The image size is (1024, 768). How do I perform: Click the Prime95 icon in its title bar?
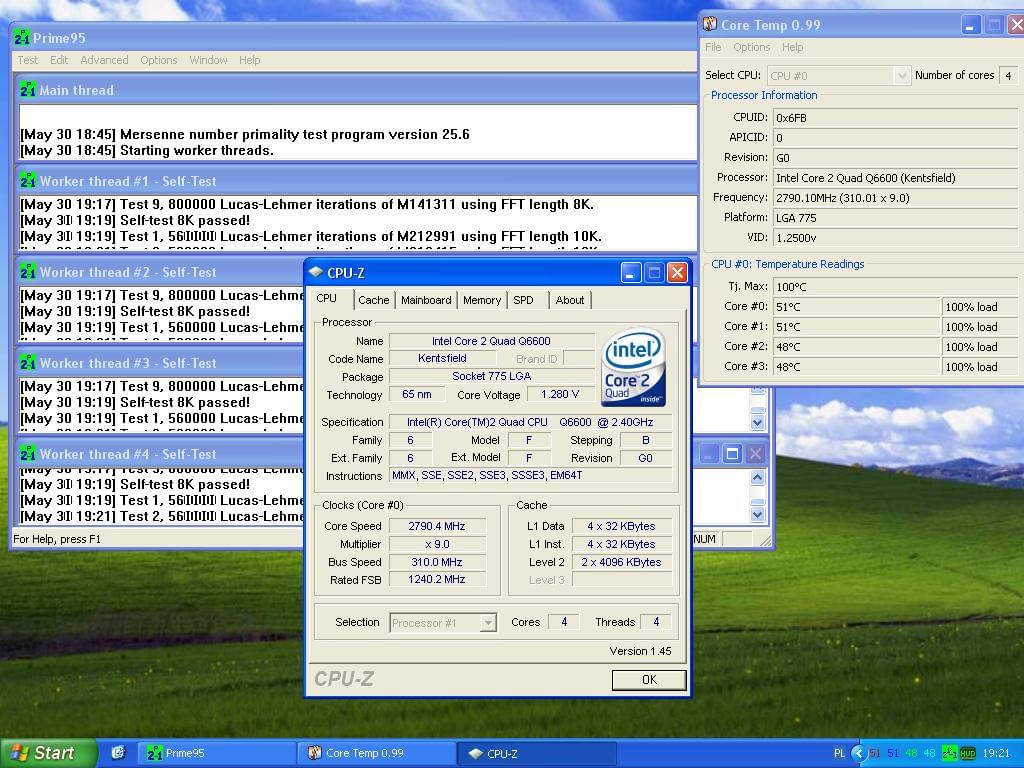[x=22, y=38]
